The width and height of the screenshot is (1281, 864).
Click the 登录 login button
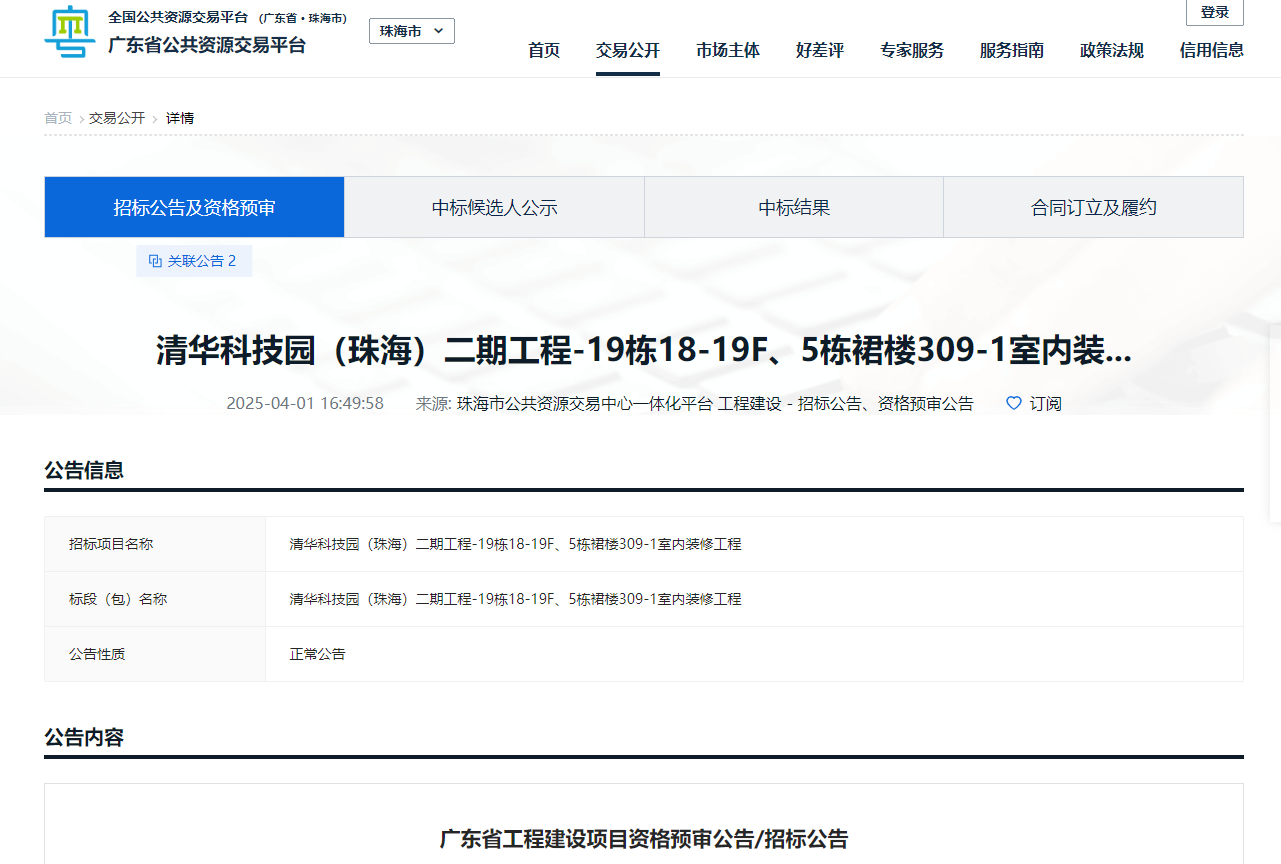(1214, 12)
